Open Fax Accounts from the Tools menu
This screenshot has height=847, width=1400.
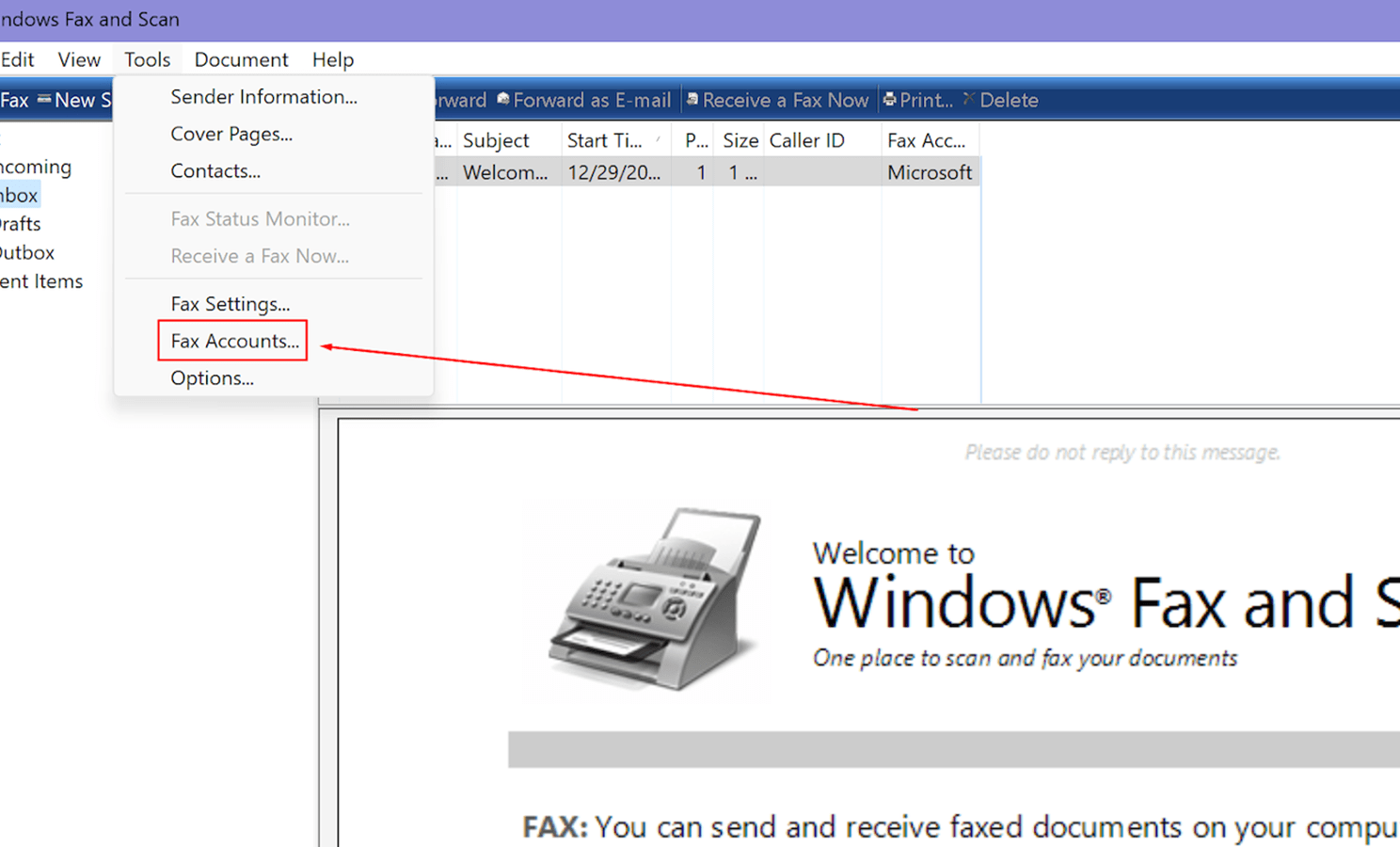(234, 341)
